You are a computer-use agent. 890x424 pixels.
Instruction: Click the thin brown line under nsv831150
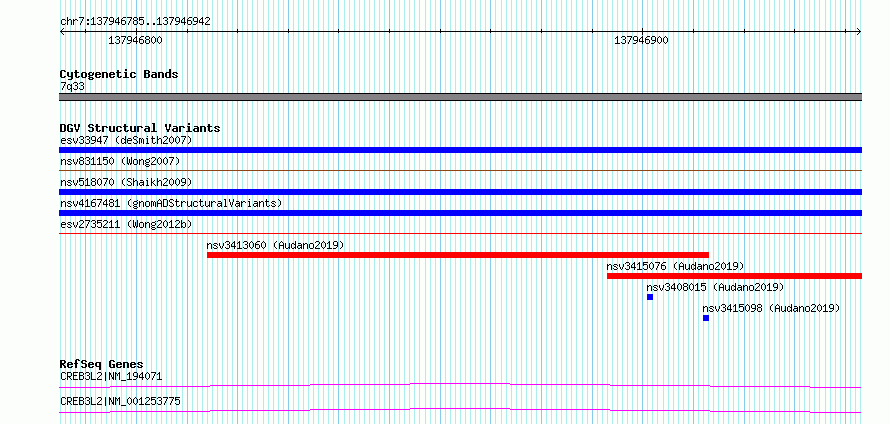tap(460, 170)
